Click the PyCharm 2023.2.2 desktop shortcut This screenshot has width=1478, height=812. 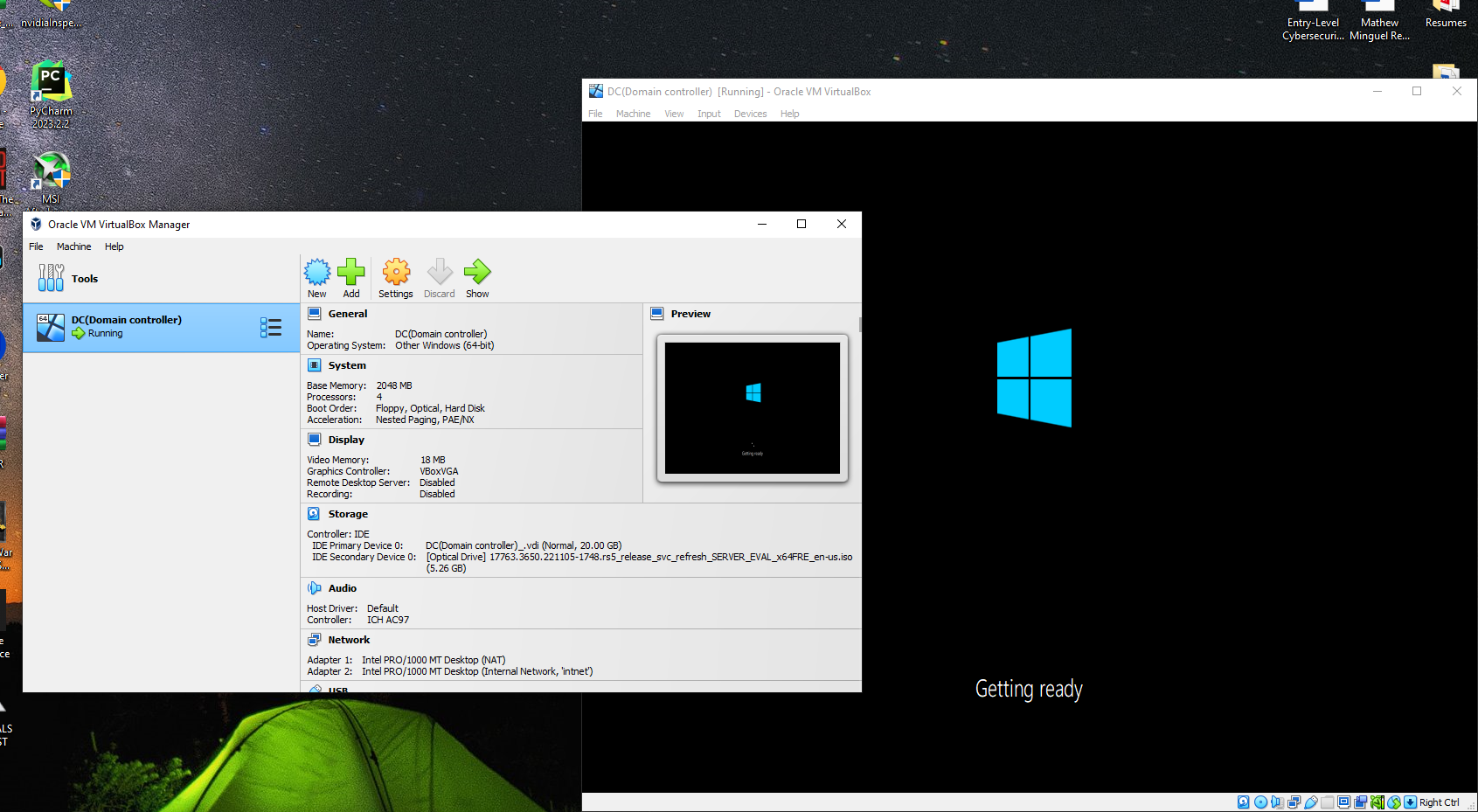[x=51, y=95]
